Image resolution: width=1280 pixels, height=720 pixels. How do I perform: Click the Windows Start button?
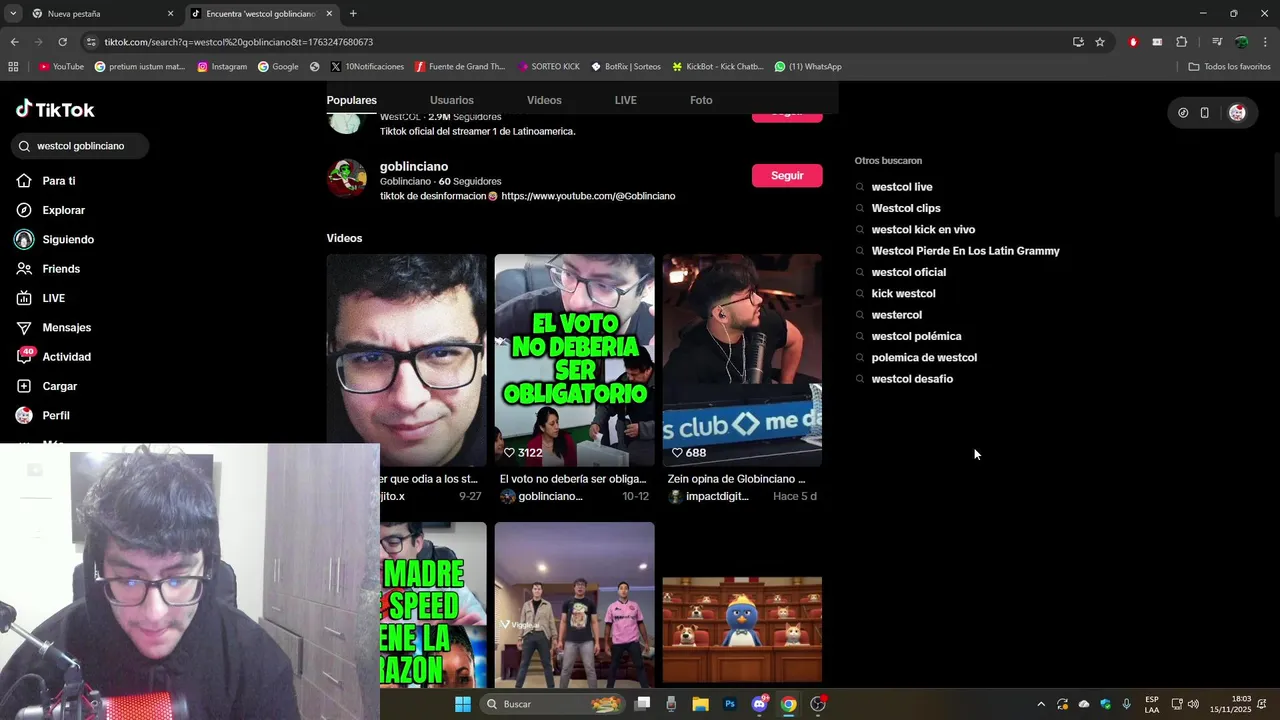463,704
